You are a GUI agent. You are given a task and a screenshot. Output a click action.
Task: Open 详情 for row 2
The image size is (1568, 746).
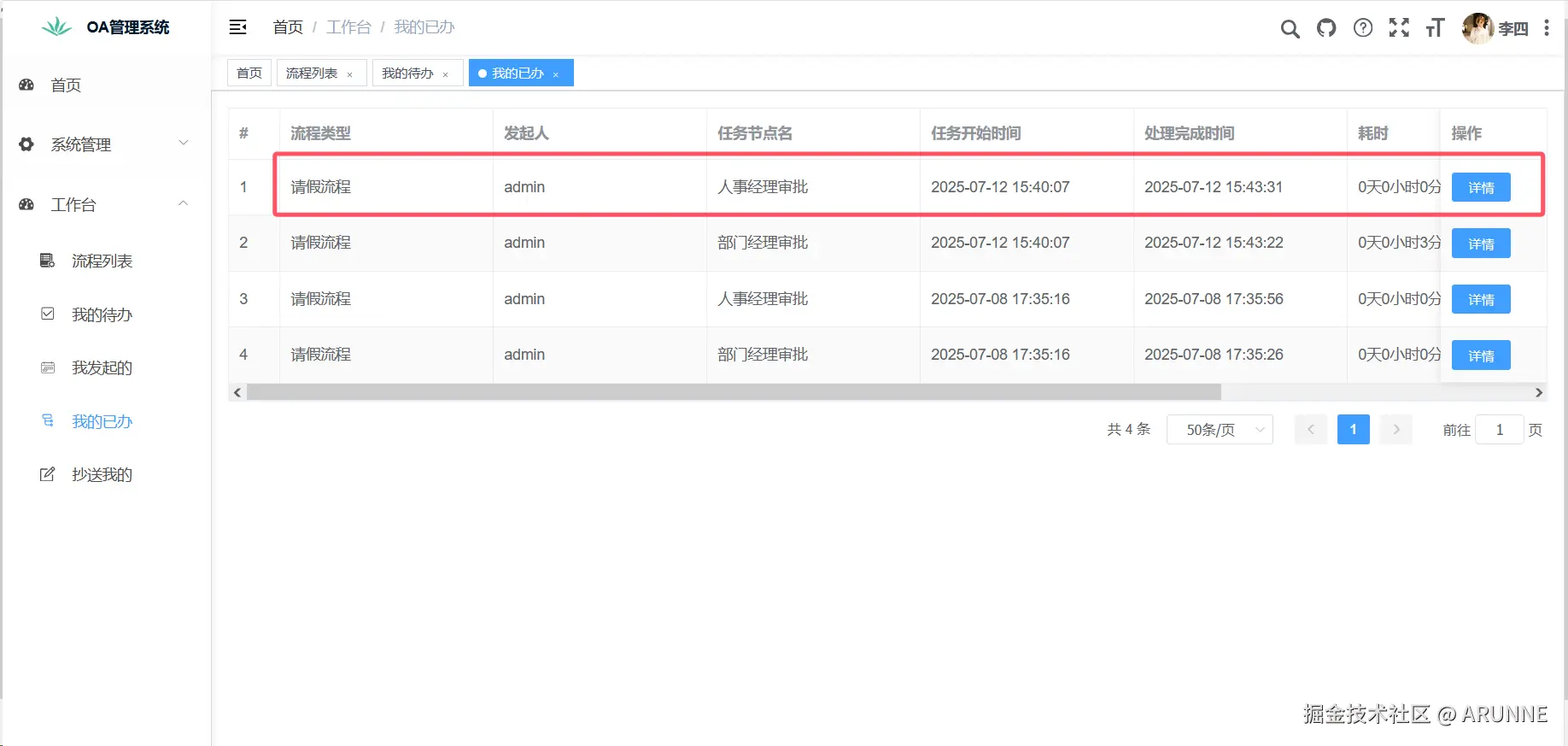1481,244
